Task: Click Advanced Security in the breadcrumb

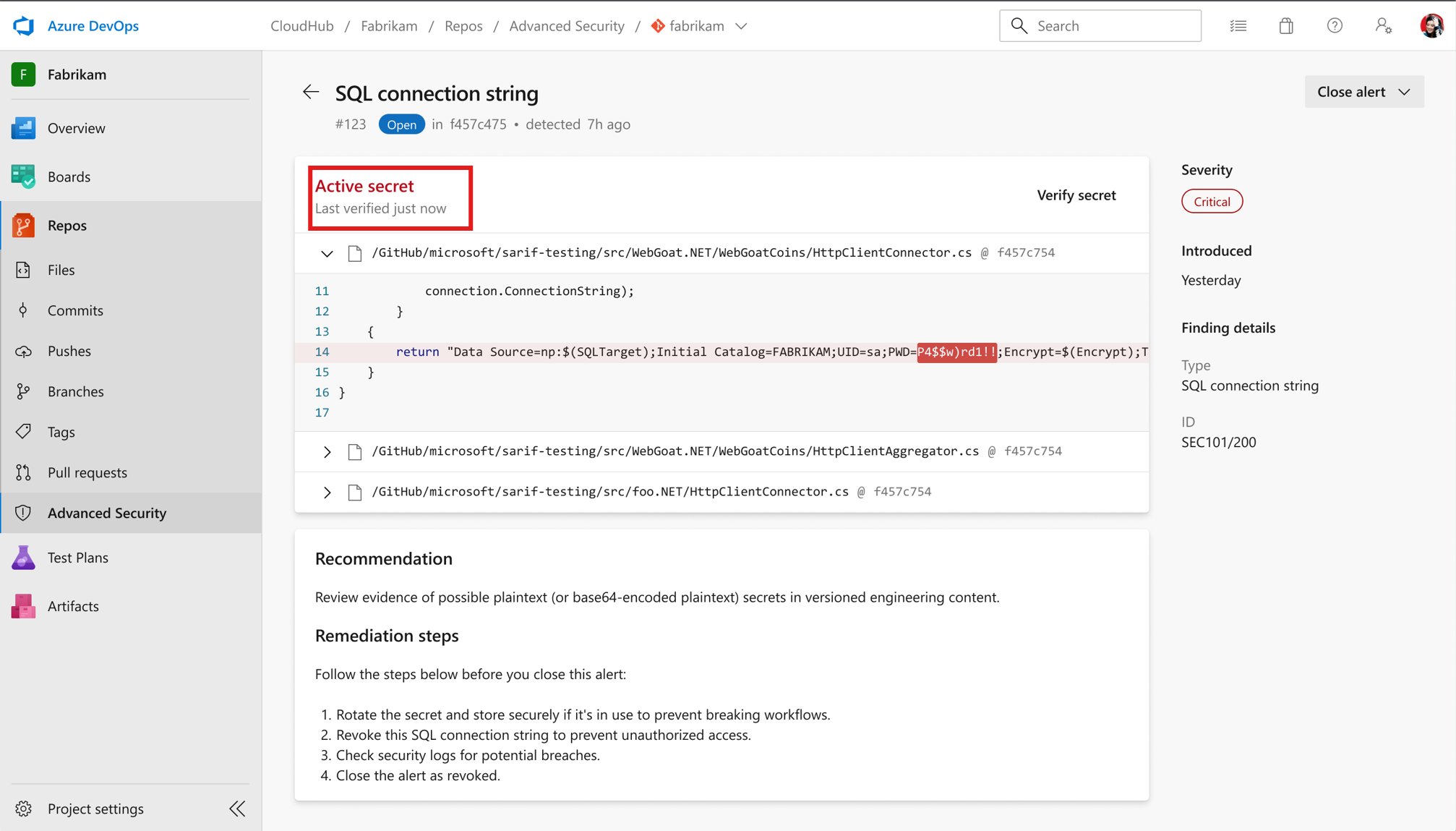Action: 567,26
